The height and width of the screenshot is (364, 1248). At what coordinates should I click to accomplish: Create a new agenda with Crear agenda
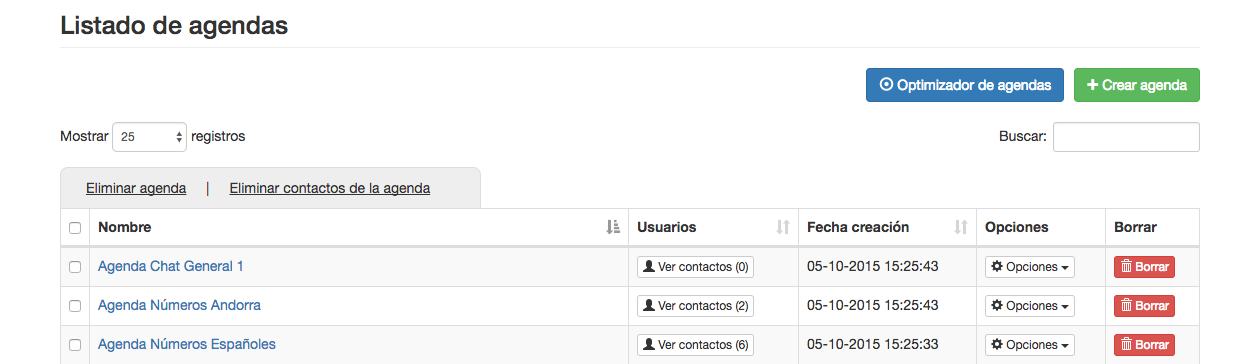1137,85
